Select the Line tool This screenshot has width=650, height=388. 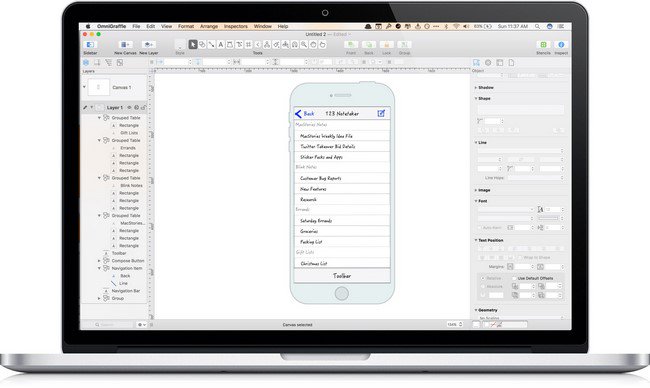point(211,44)
